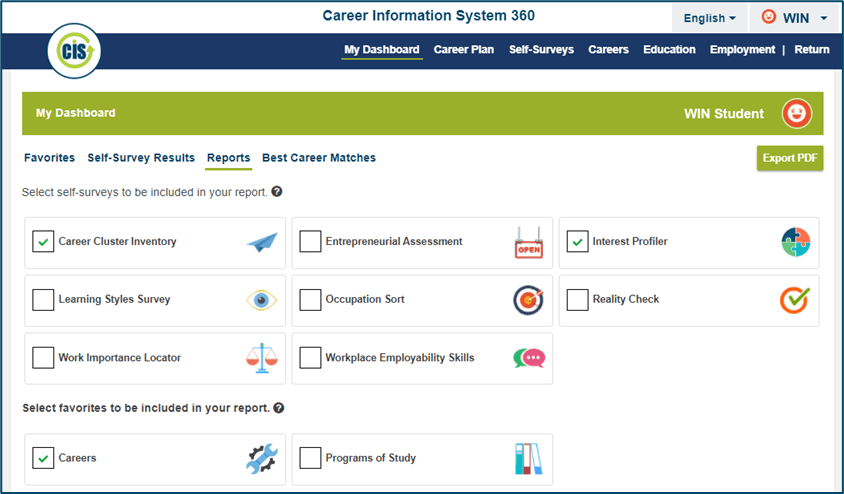This screenshot has width=844, height=494.
Task: Check Programs of Study checkbox
Action: [x=310, y=458]
